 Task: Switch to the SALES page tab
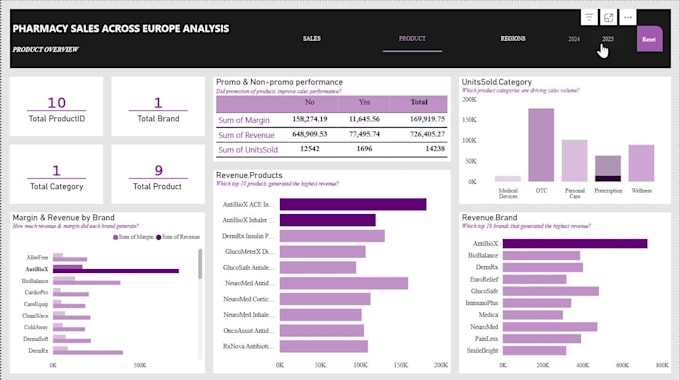pos(311,39)
